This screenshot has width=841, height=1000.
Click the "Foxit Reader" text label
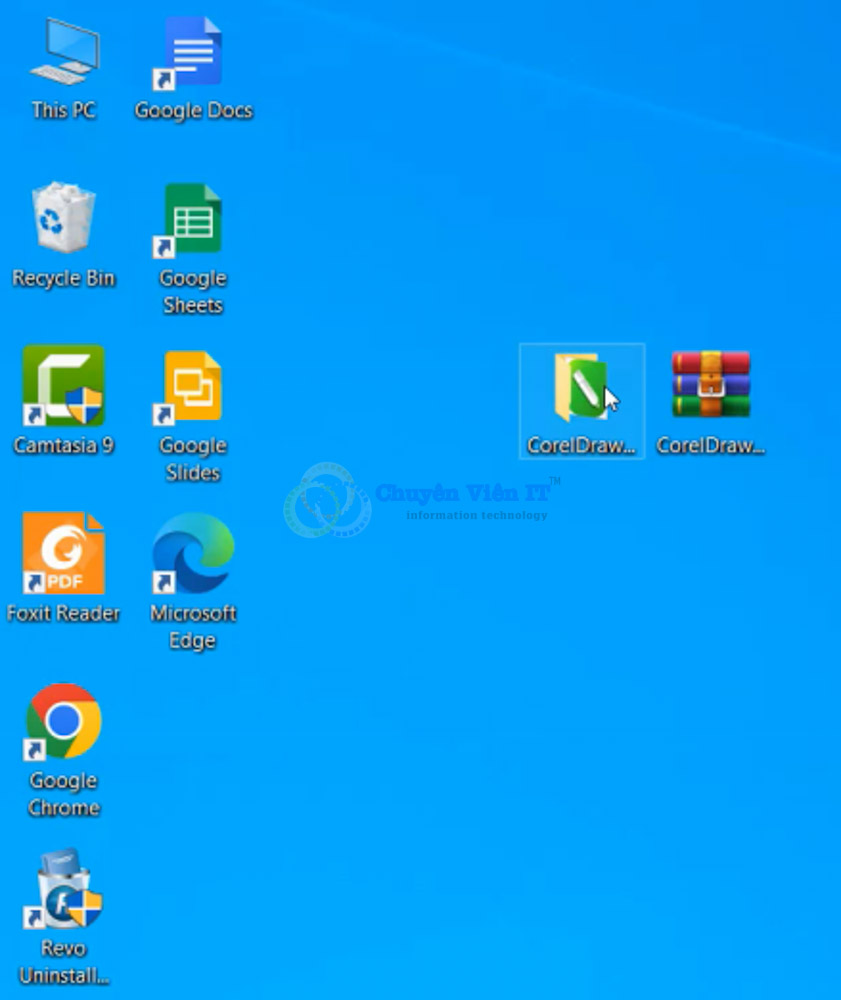click(x=64, y=614)
